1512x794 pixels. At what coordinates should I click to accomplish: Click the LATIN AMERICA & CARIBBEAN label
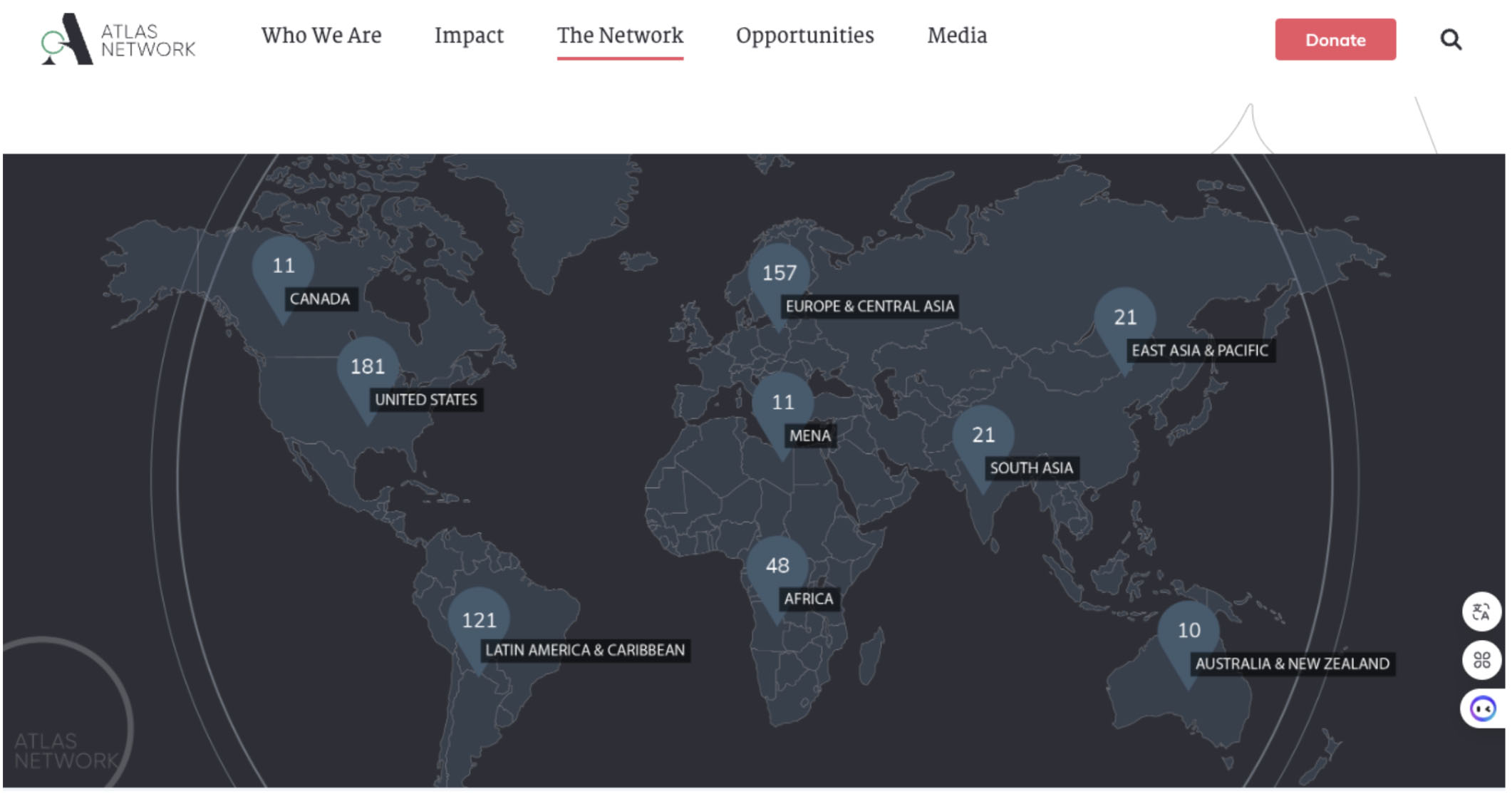point(585,650)
